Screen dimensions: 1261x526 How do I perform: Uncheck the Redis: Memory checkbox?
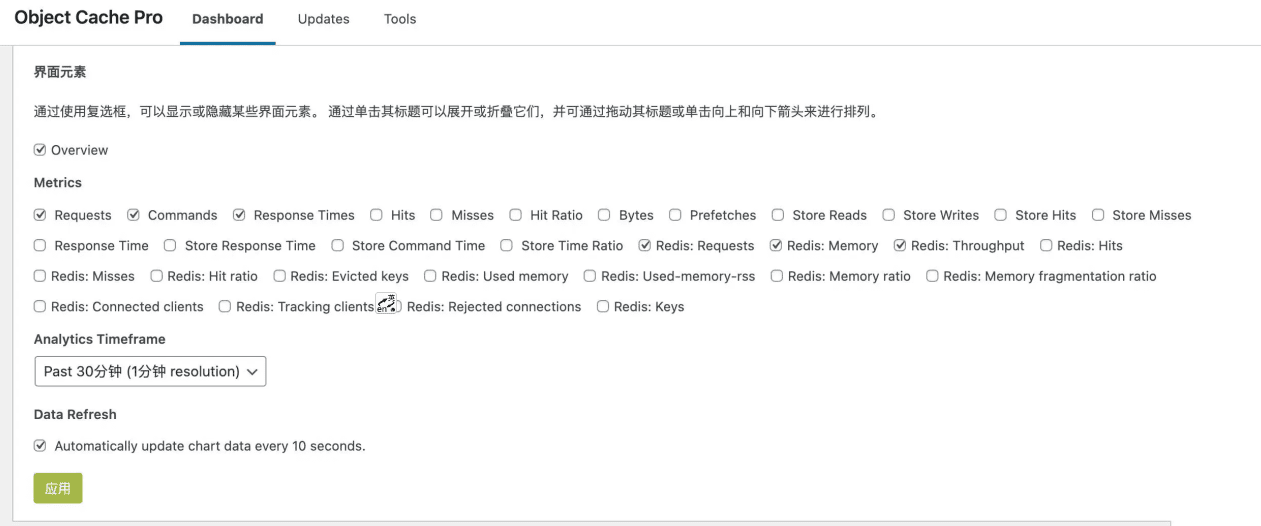[776, 245]
